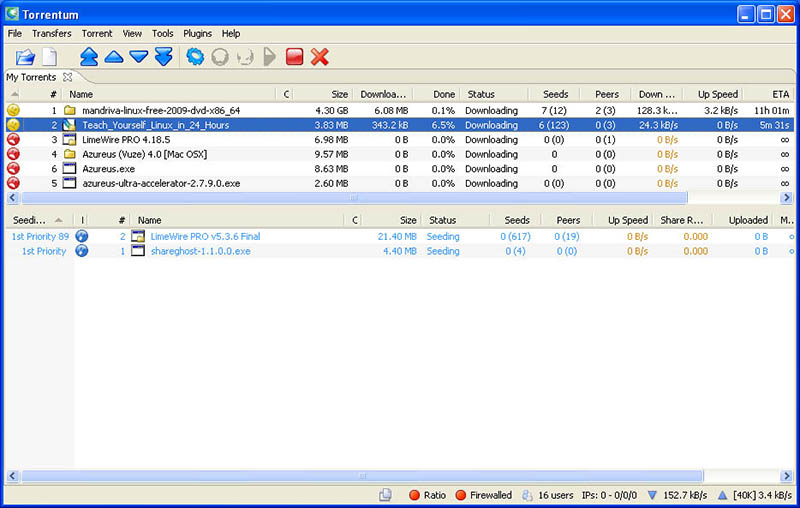This screenshot has height=508, width=800.
Task: Click the red health icon for LimeWire PRO 4.18.5
Action: (x=13, y=139)
